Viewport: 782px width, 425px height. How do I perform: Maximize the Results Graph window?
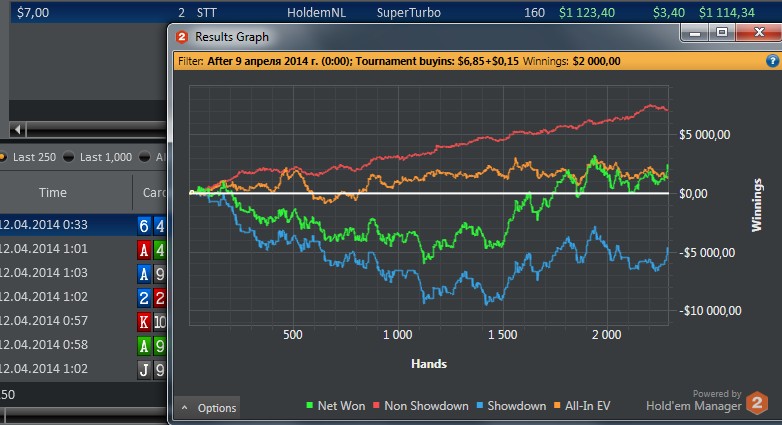coord(722,33)
